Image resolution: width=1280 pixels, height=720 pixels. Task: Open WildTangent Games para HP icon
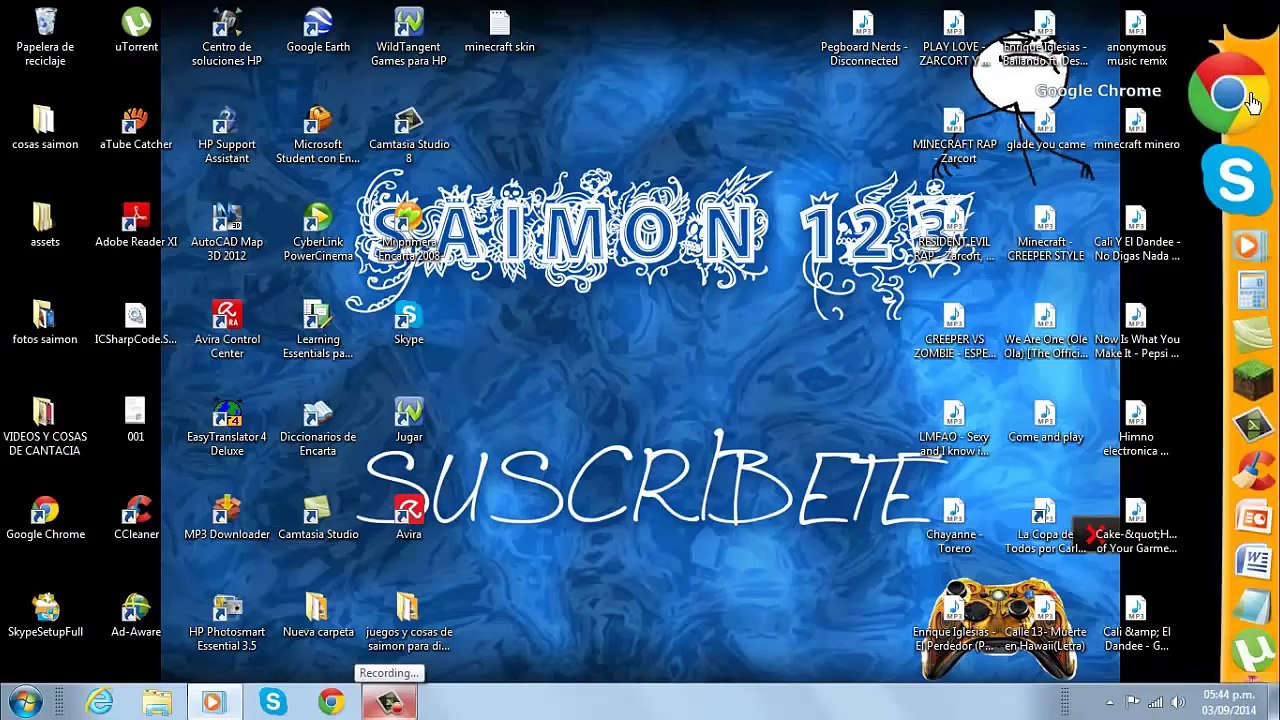409,37
